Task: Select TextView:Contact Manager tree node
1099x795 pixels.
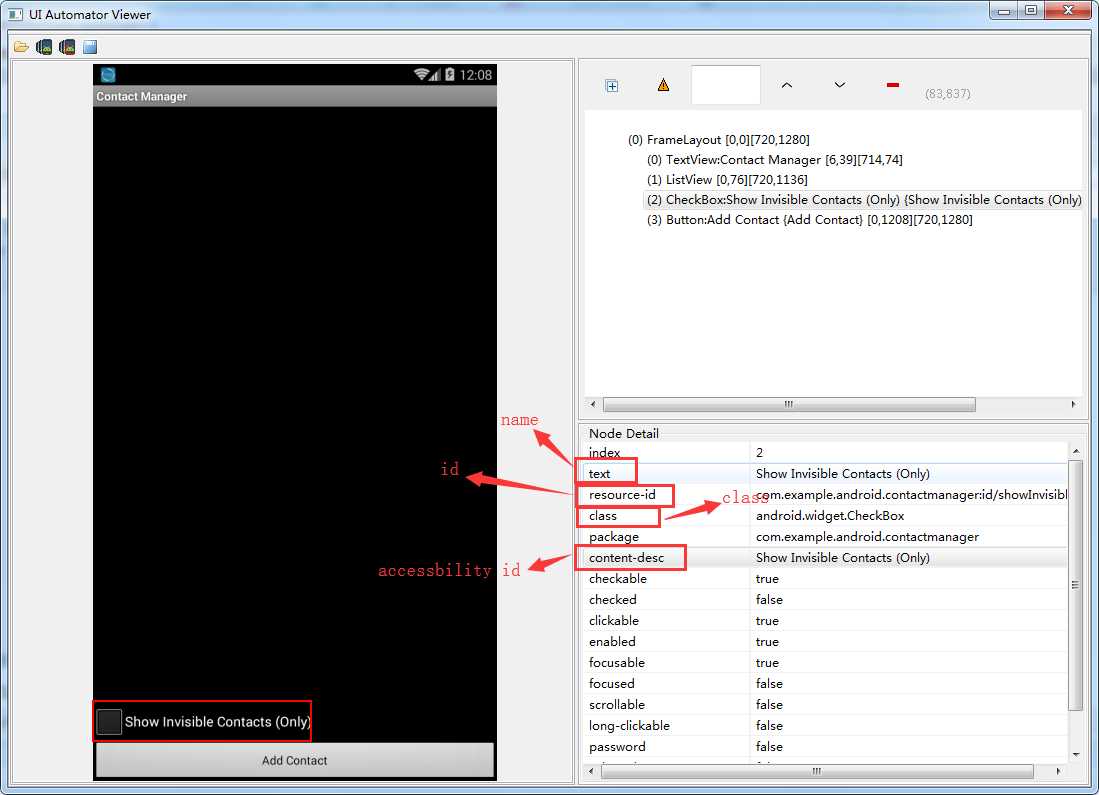Action: pyautogui.click(x=774, y=160)
